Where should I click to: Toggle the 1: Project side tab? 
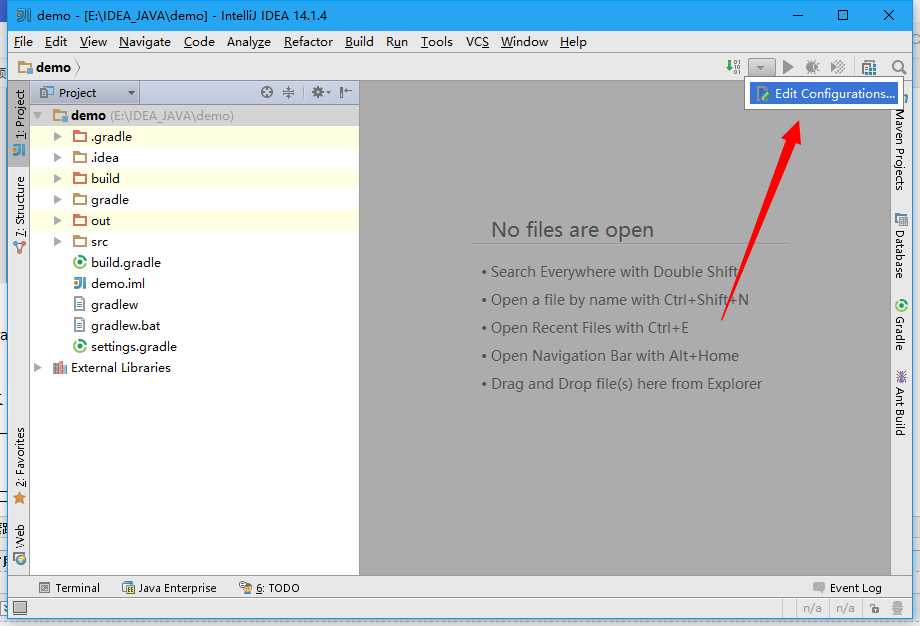point(19,123)
